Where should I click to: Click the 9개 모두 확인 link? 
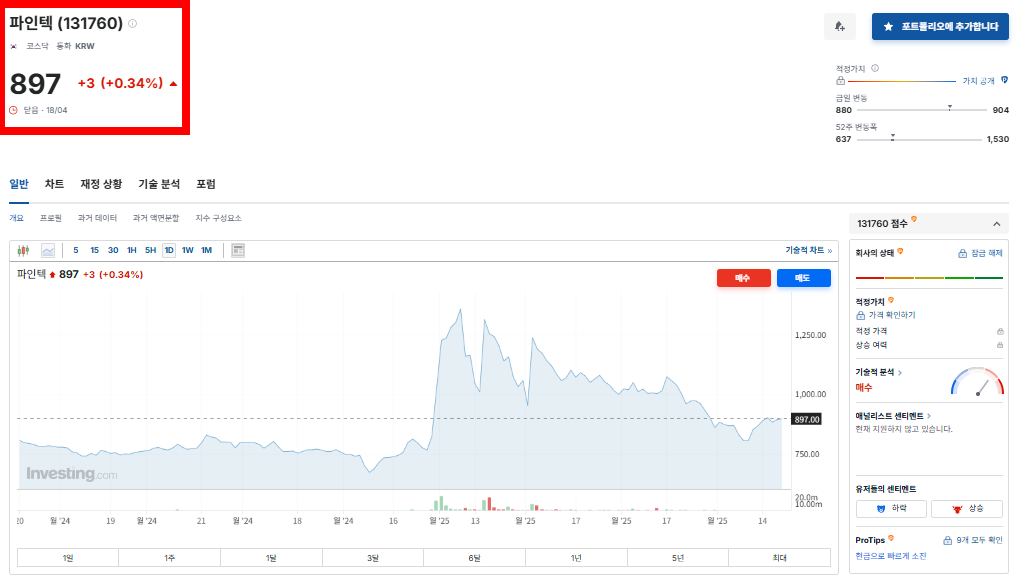pyautogui.click(x=979, y=540)
